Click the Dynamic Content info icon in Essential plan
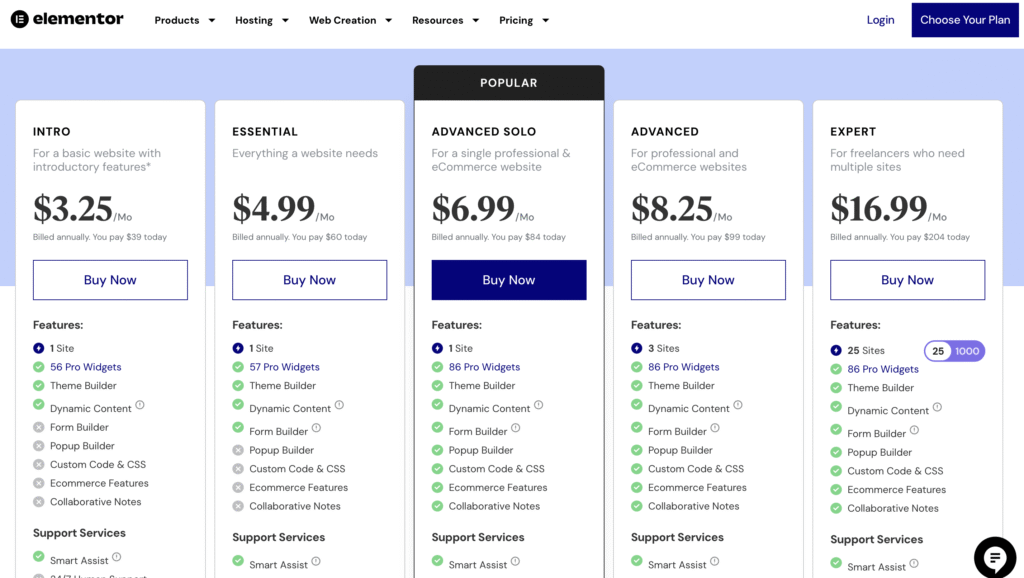 click(339, 405)
